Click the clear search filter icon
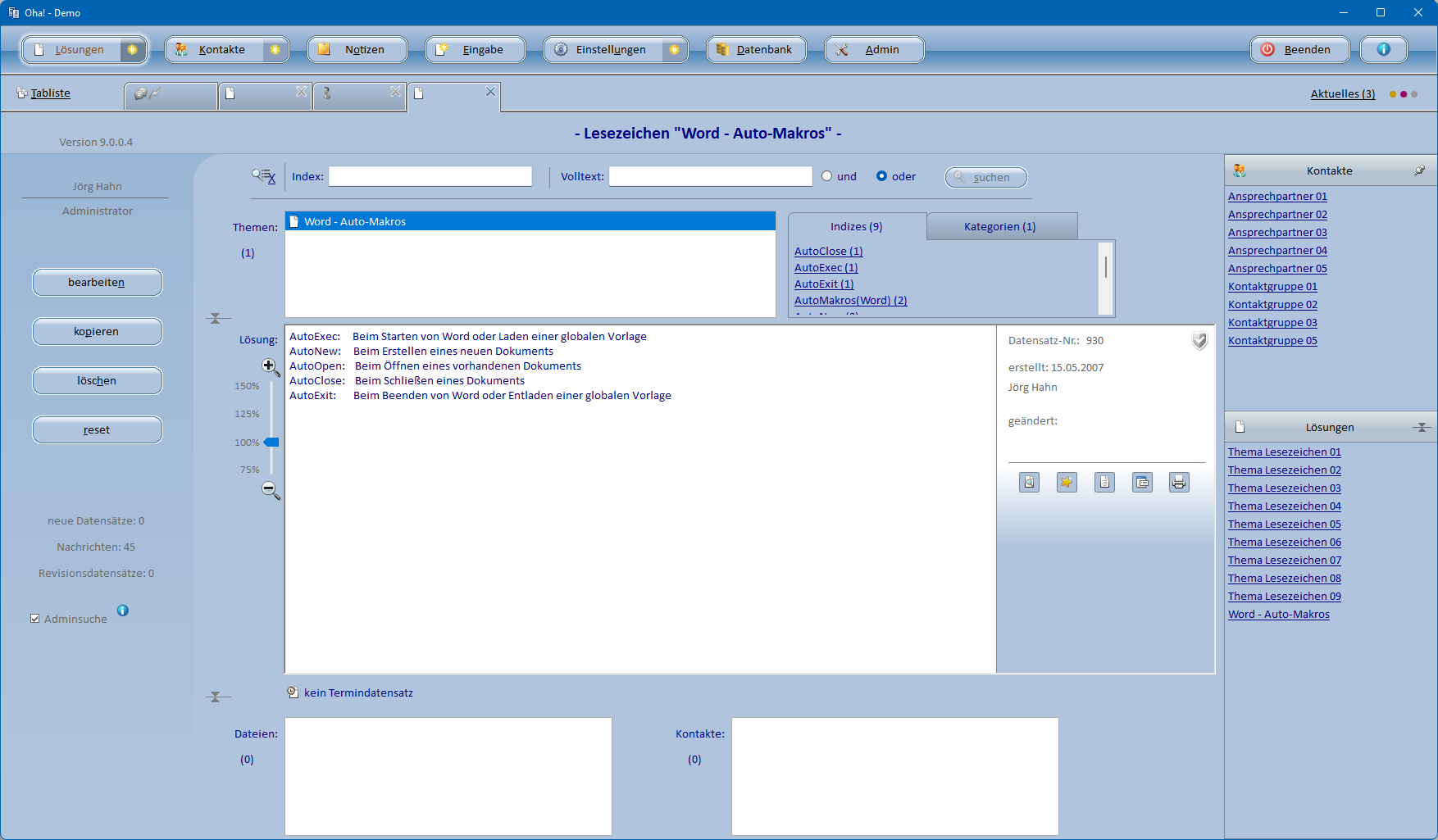Viewport: 1438px width, 840px height. point(263,176)
